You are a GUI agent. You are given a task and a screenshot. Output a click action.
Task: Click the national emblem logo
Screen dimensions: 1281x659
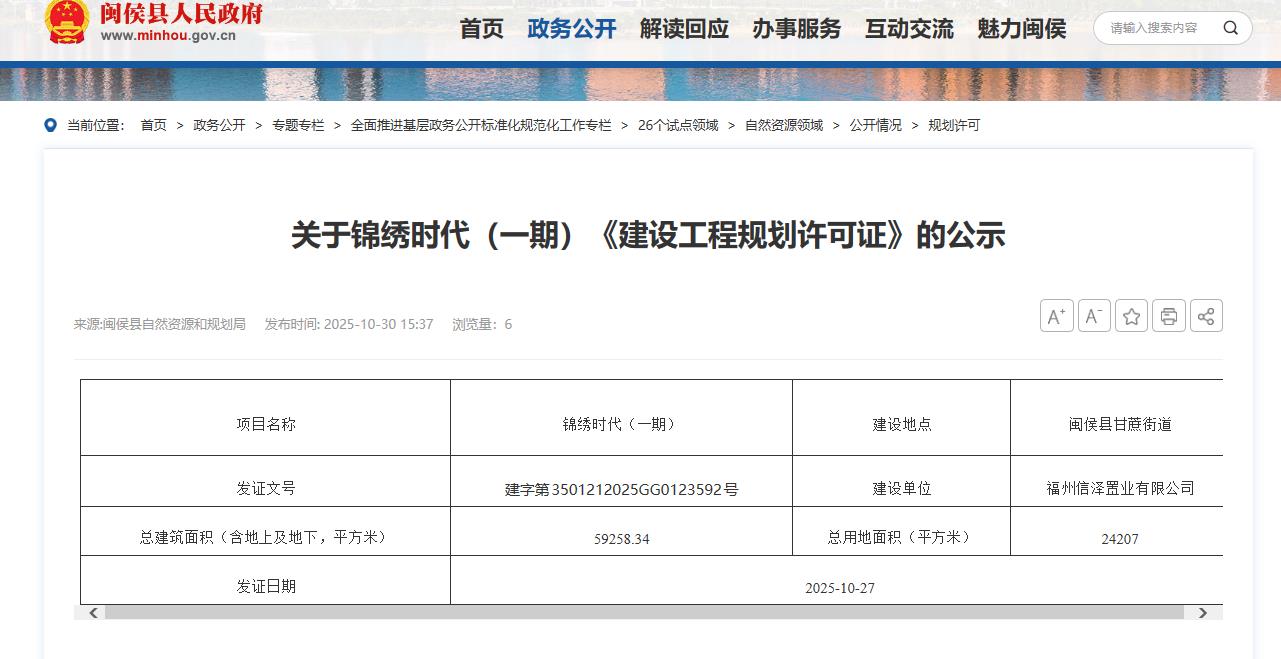point(67,21)
